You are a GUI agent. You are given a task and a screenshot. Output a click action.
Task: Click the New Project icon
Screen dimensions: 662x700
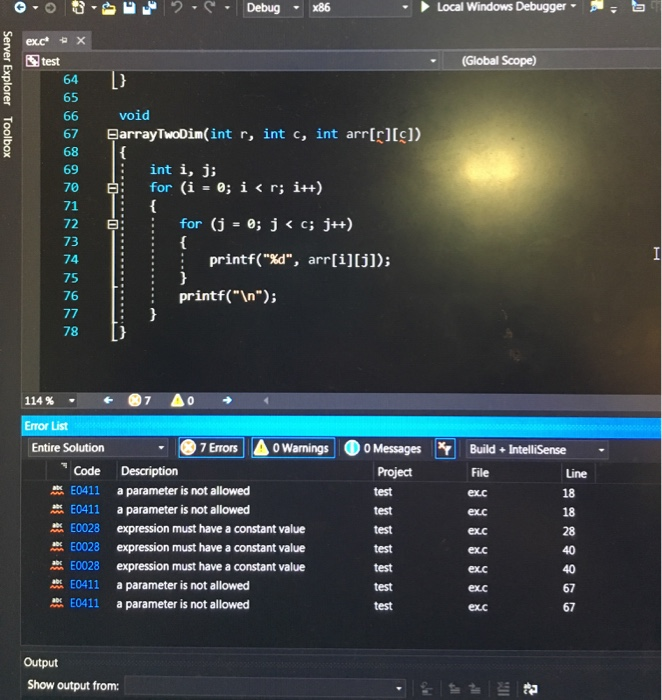click(x=78, y=8)
